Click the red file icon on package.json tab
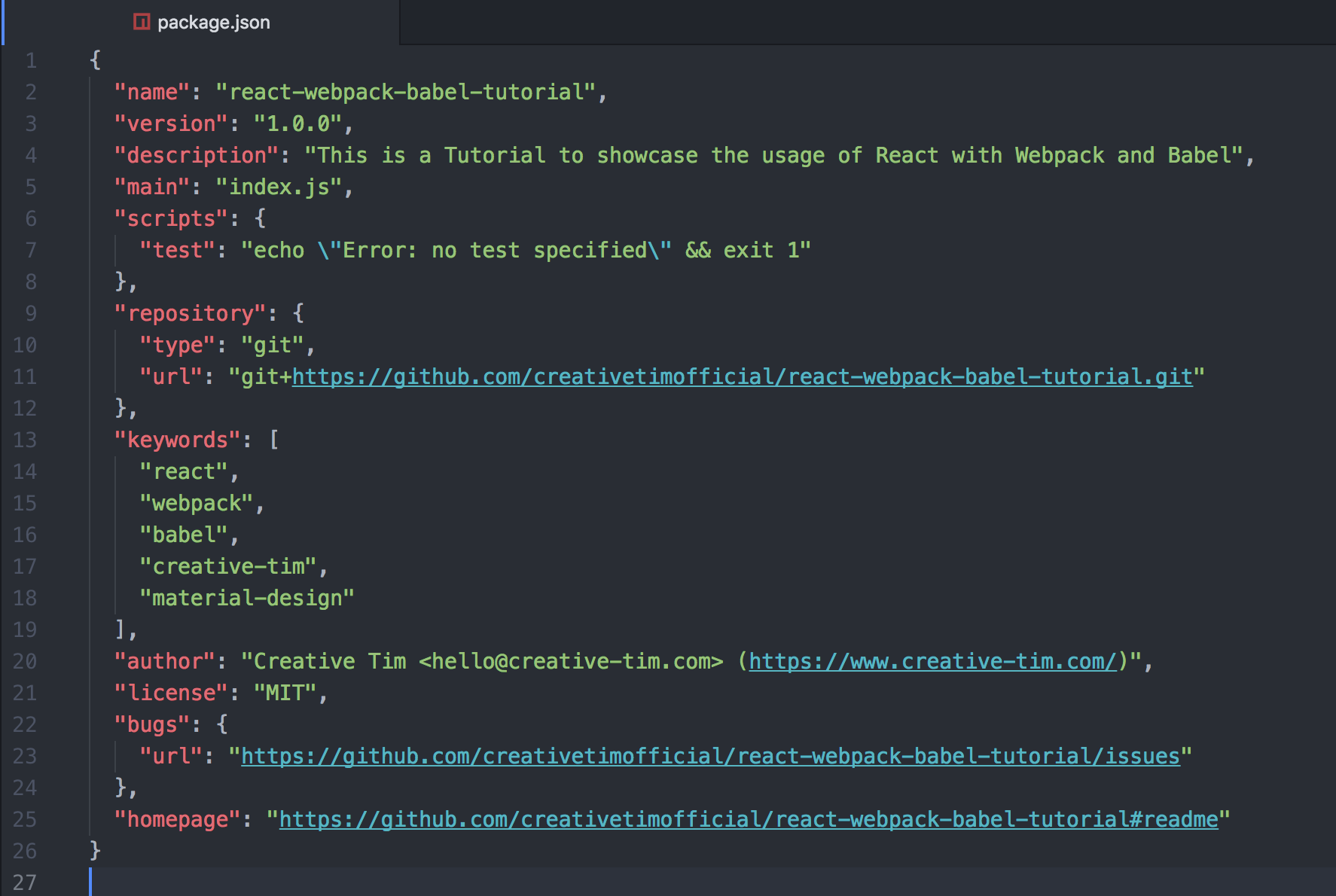1336x896 pixels. (141, 22)
